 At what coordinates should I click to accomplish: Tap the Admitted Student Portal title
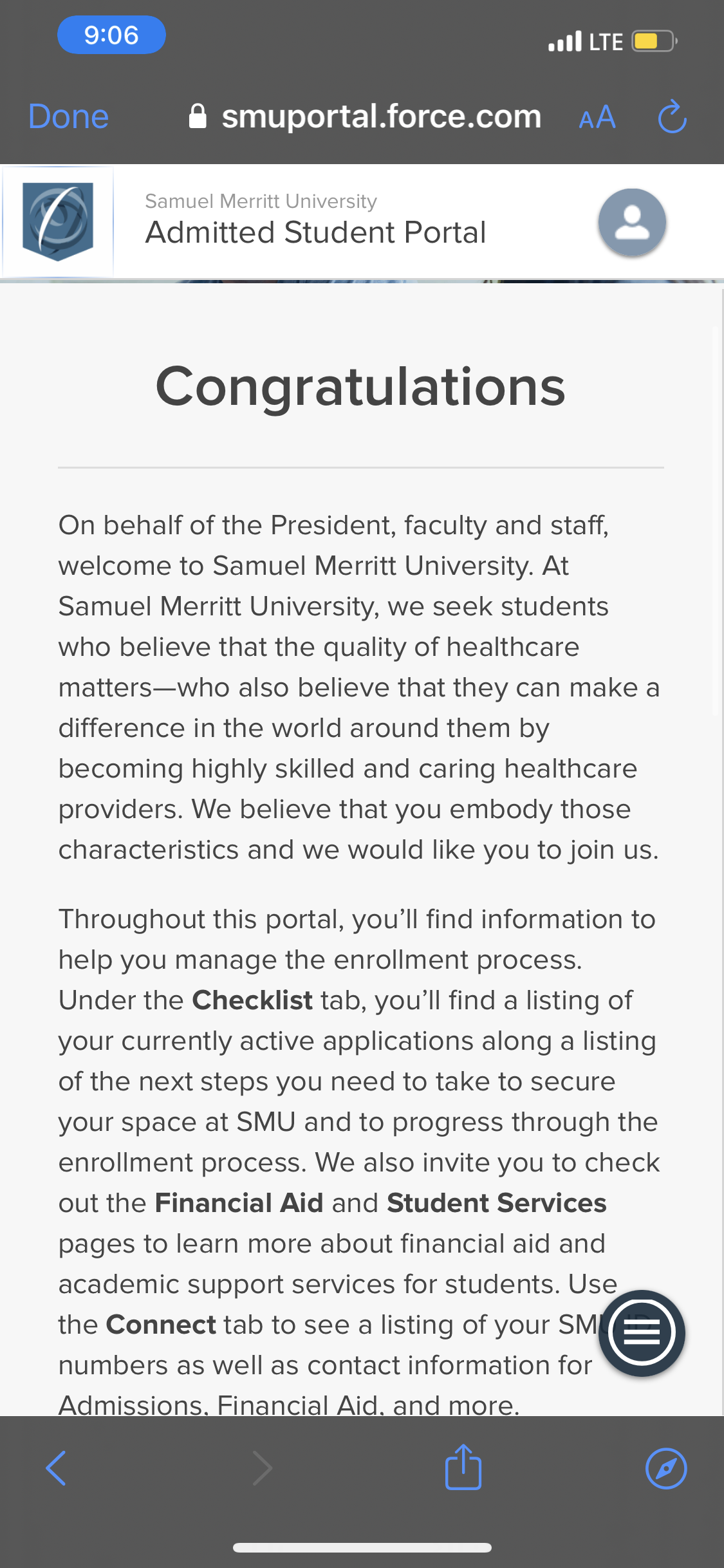pos(315,232)
